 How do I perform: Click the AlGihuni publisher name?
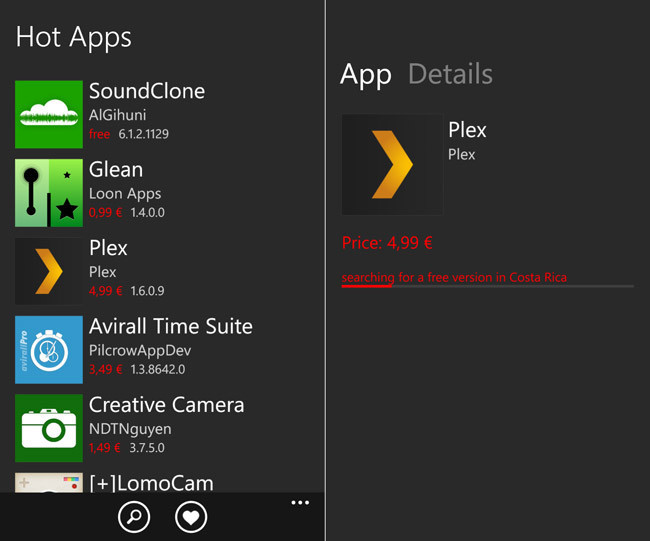coord(117,115)
